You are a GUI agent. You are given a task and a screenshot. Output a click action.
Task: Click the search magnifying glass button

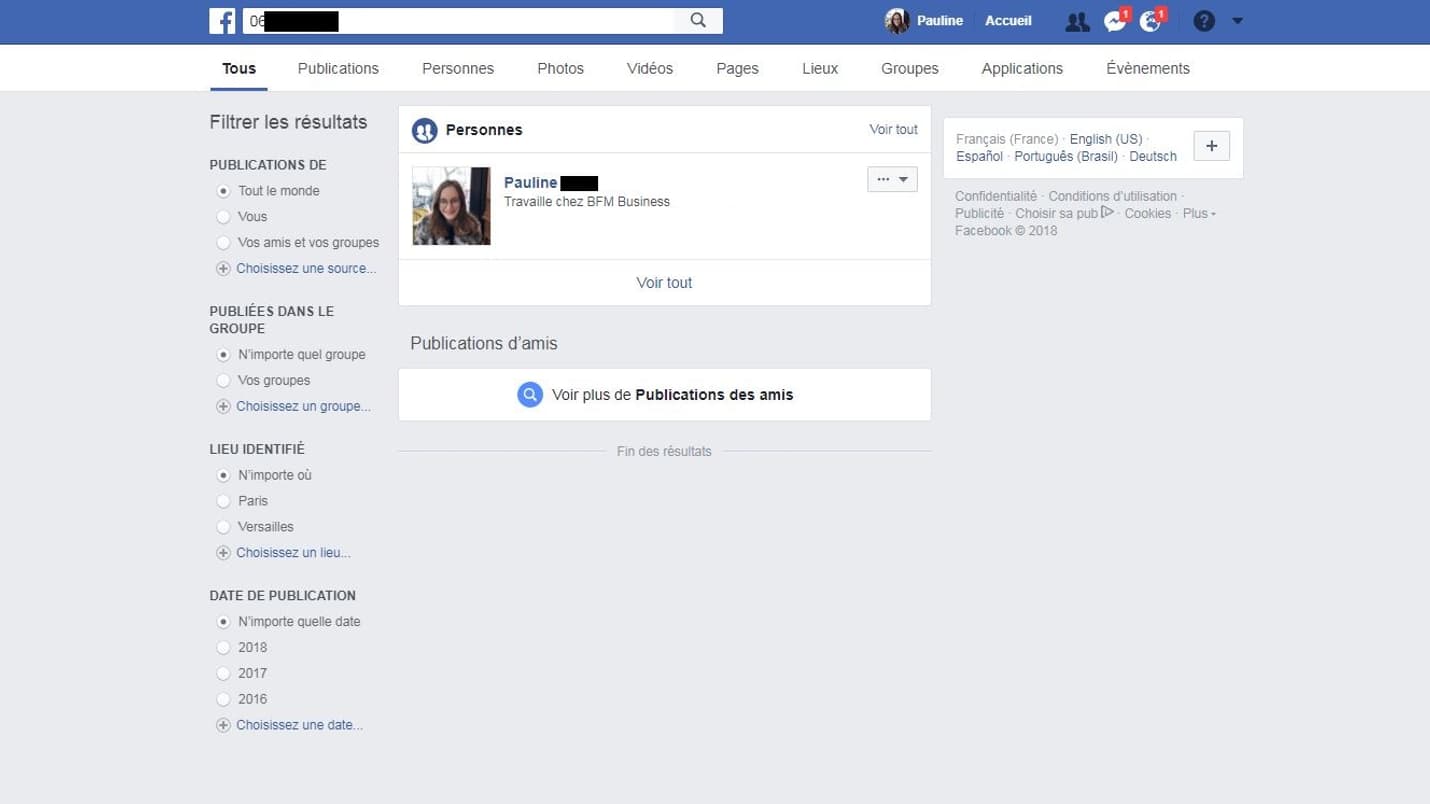(x=698, y=21)
